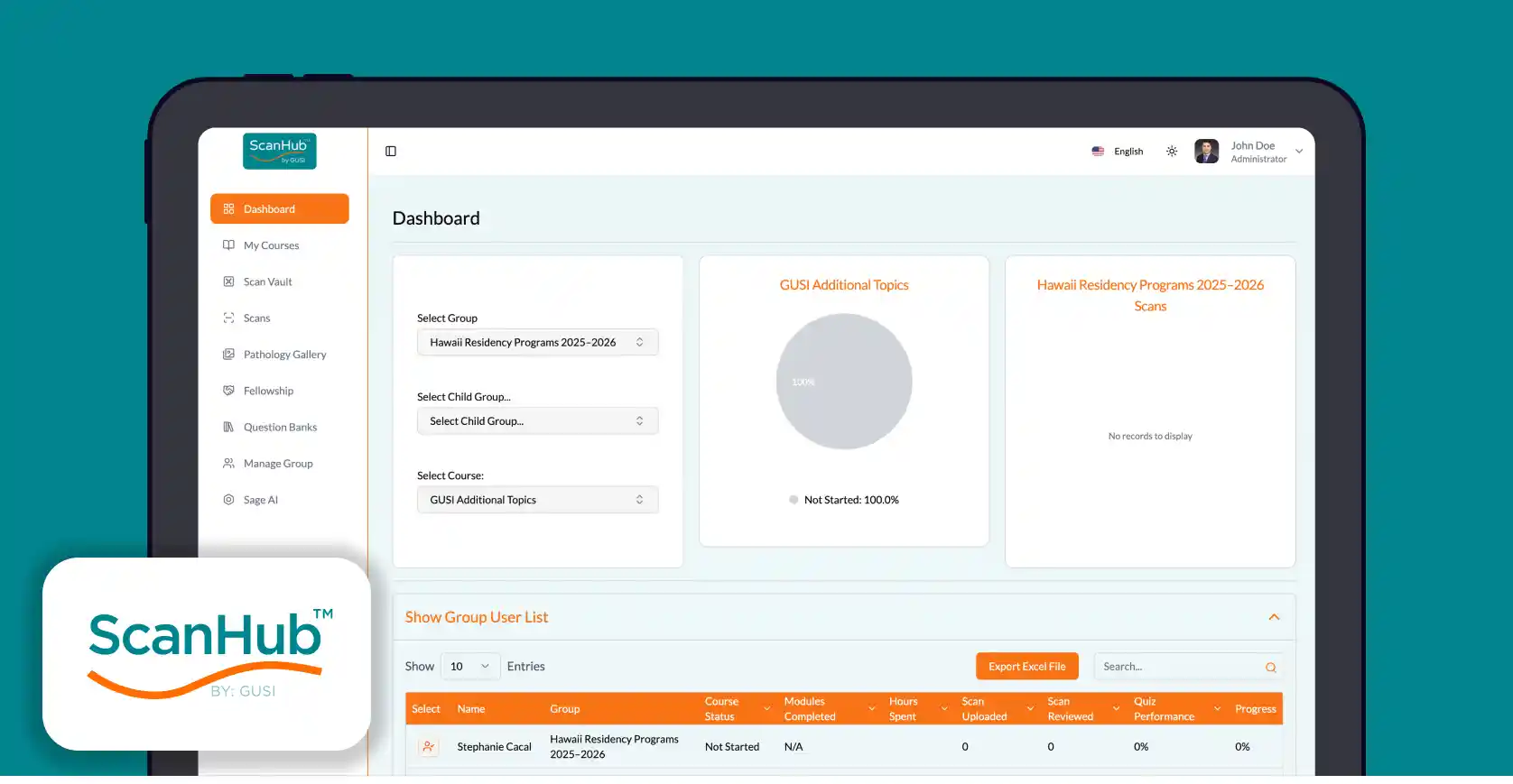Toggle the sidebar collapse icon

[391, 151]
